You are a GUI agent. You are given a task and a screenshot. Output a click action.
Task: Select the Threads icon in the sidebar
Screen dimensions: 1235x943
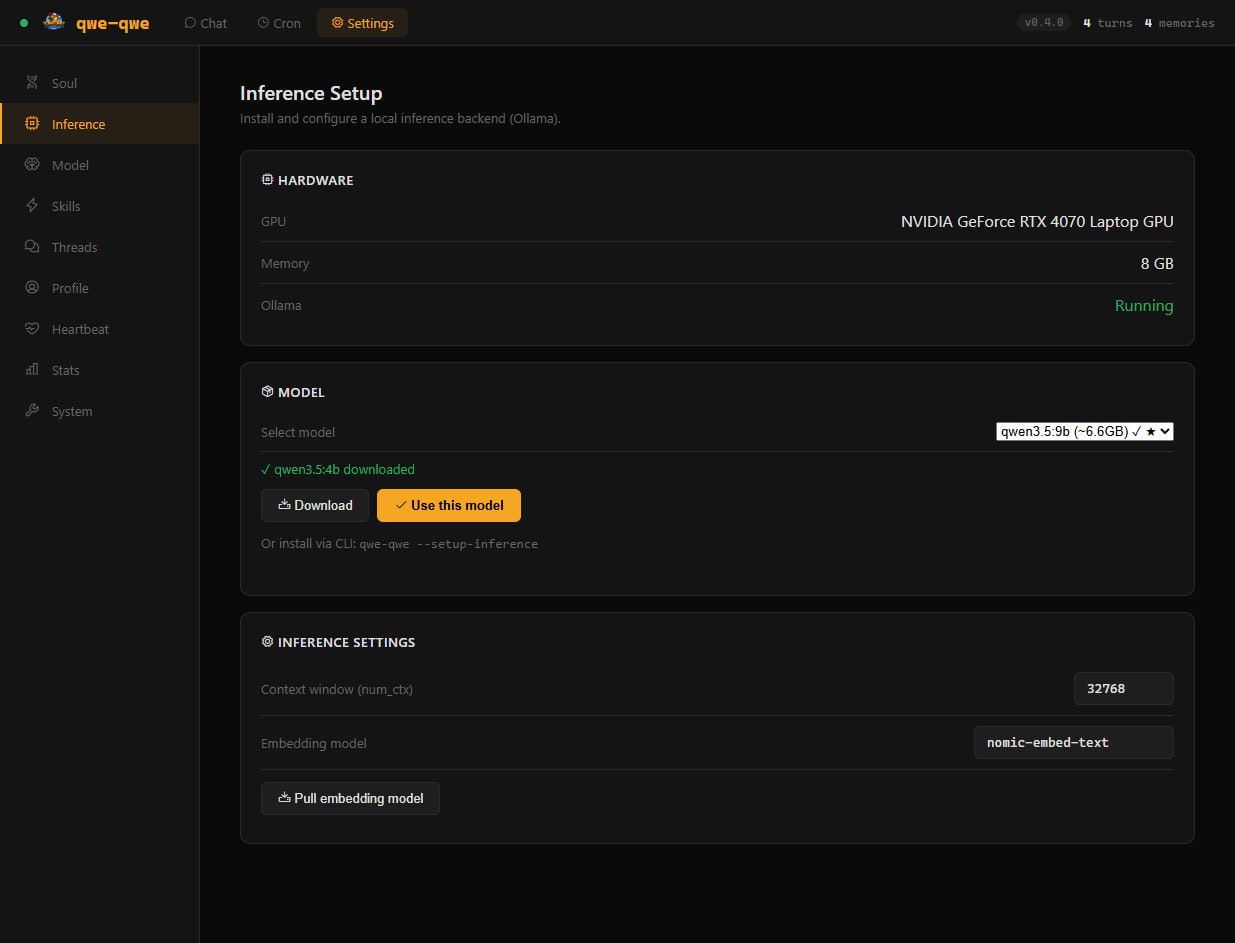pyautogui.click(x=33, y=247)
